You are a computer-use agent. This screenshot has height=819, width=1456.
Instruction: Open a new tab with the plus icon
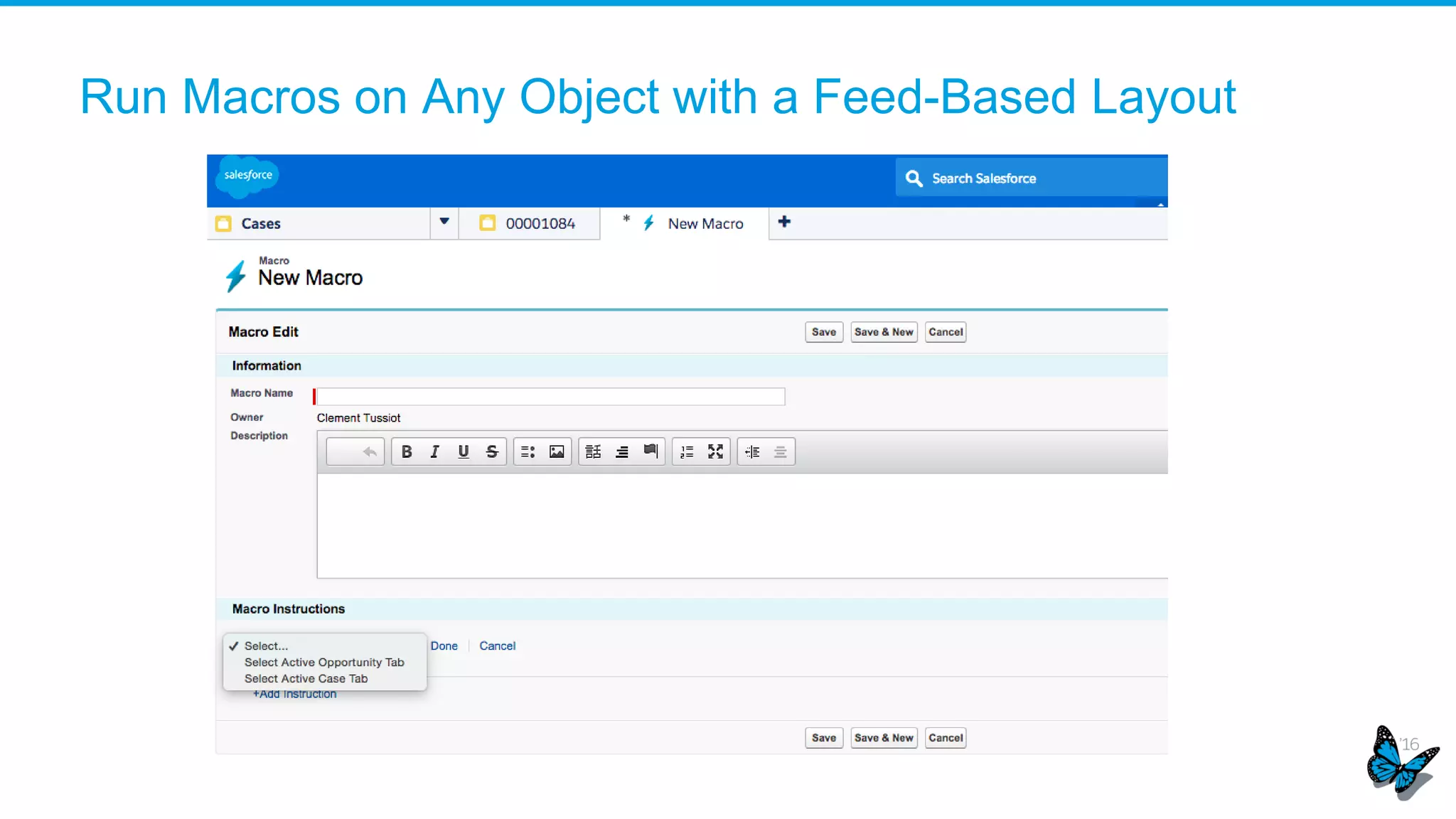pos(784,222)
